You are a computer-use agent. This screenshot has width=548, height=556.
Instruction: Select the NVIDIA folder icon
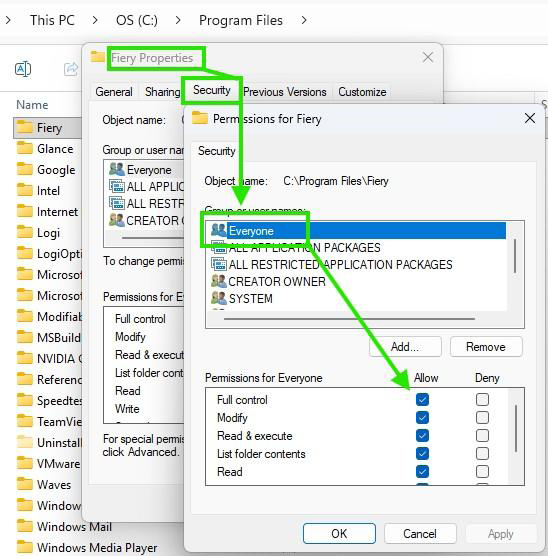pyautogui.click(x=24, y=358)
